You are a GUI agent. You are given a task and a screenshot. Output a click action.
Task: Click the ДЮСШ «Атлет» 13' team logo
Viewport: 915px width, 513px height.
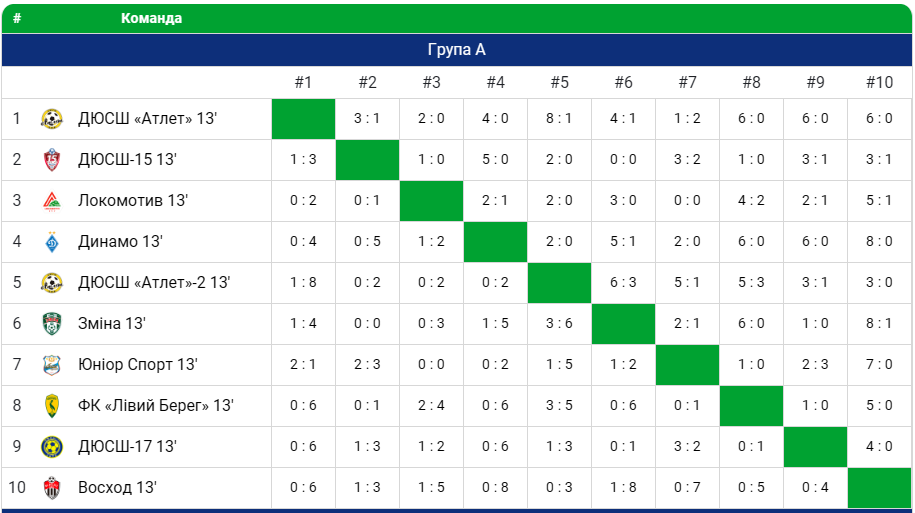point(51,119)
